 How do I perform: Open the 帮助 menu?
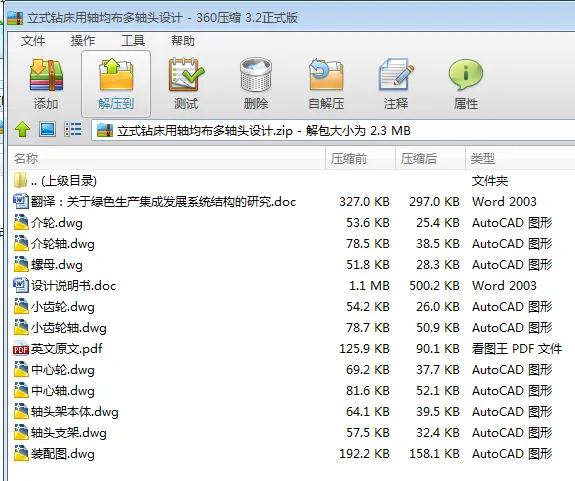click(x=183, y=40)
